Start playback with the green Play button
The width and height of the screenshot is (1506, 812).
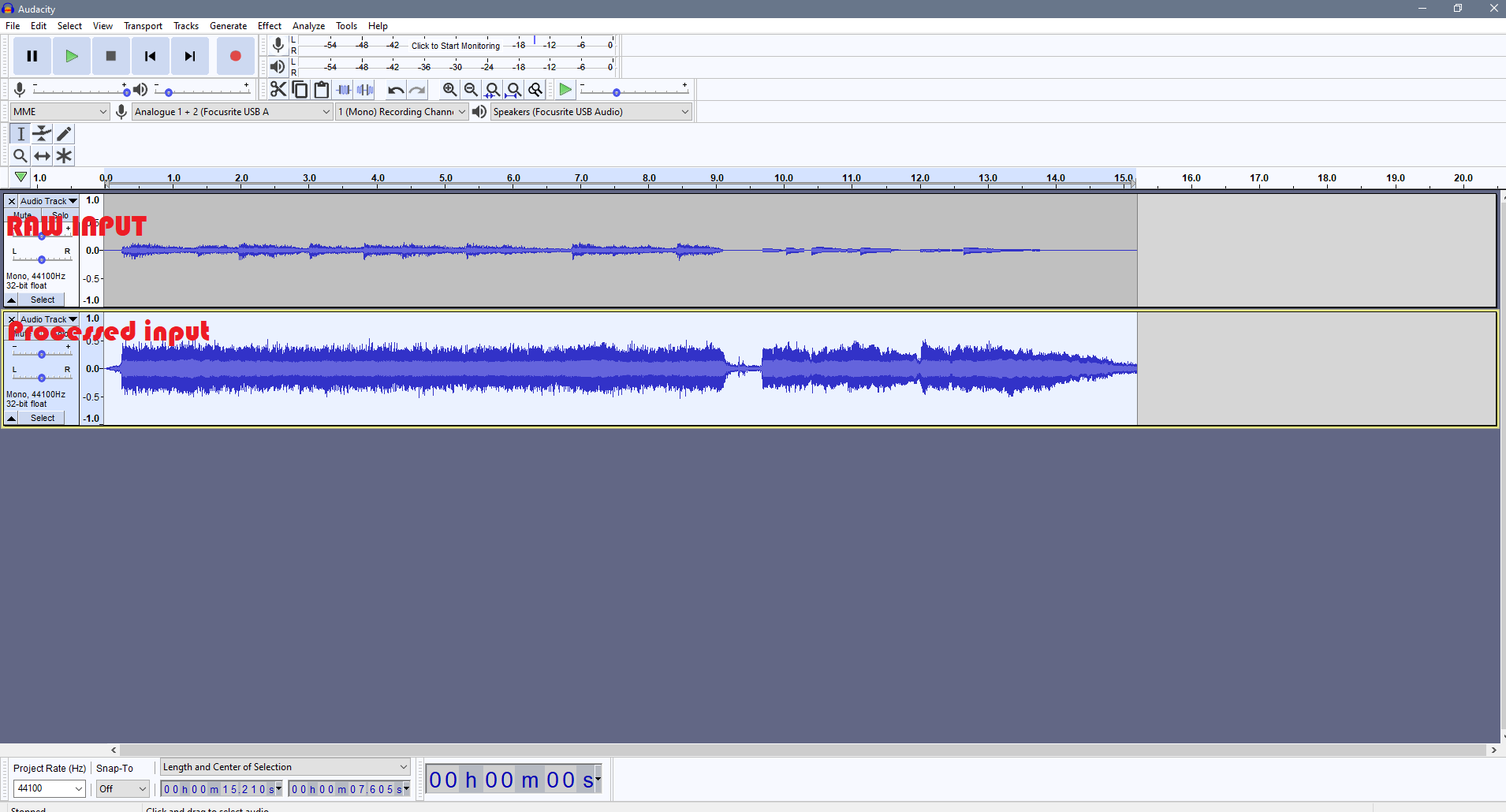[x=72, y=56]
